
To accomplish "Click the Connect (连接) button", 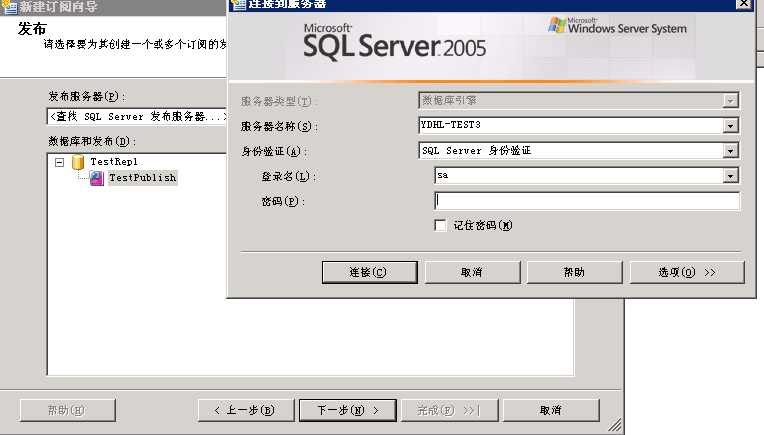I will (369, 272).
